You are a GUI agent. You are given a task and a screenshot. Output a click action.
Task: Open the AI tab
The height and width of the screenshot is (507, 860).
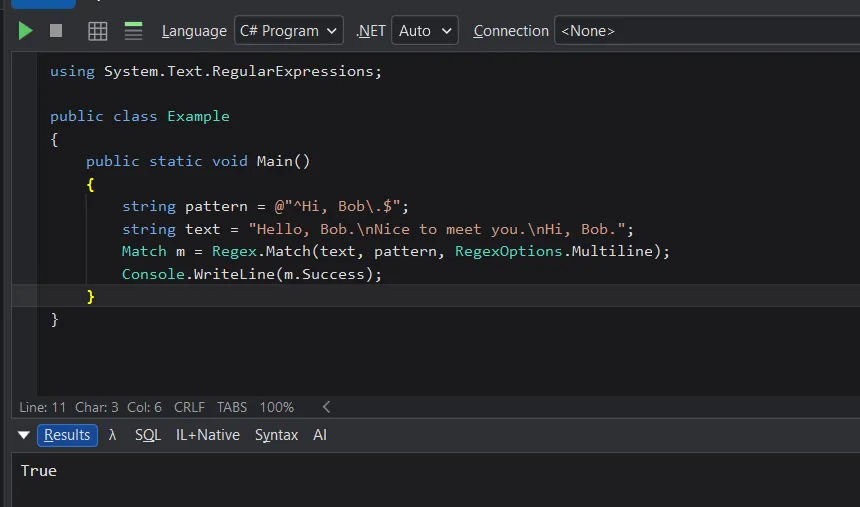(320, 435)
